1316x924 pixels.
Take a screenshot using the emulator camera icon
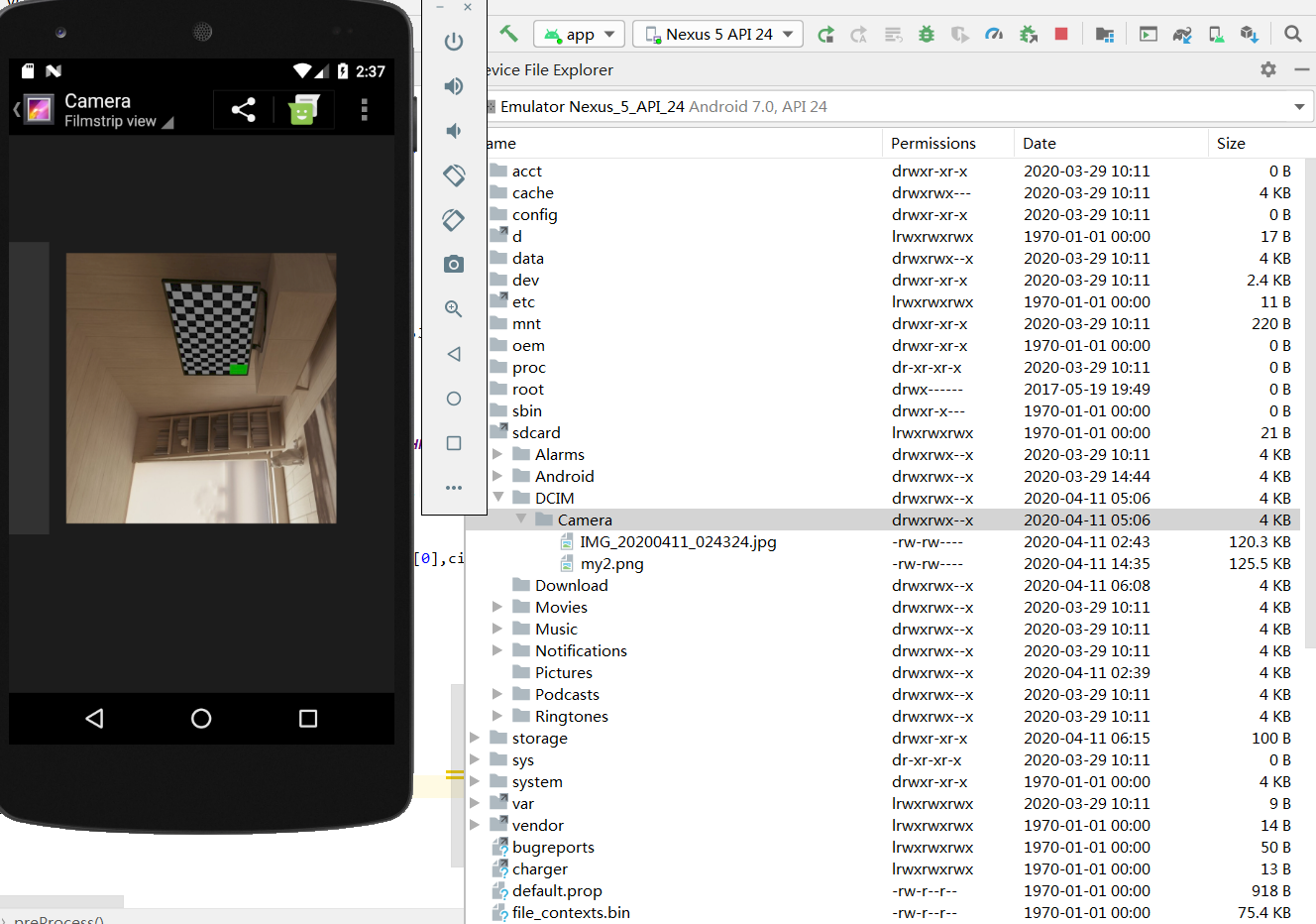pos(453,264)
